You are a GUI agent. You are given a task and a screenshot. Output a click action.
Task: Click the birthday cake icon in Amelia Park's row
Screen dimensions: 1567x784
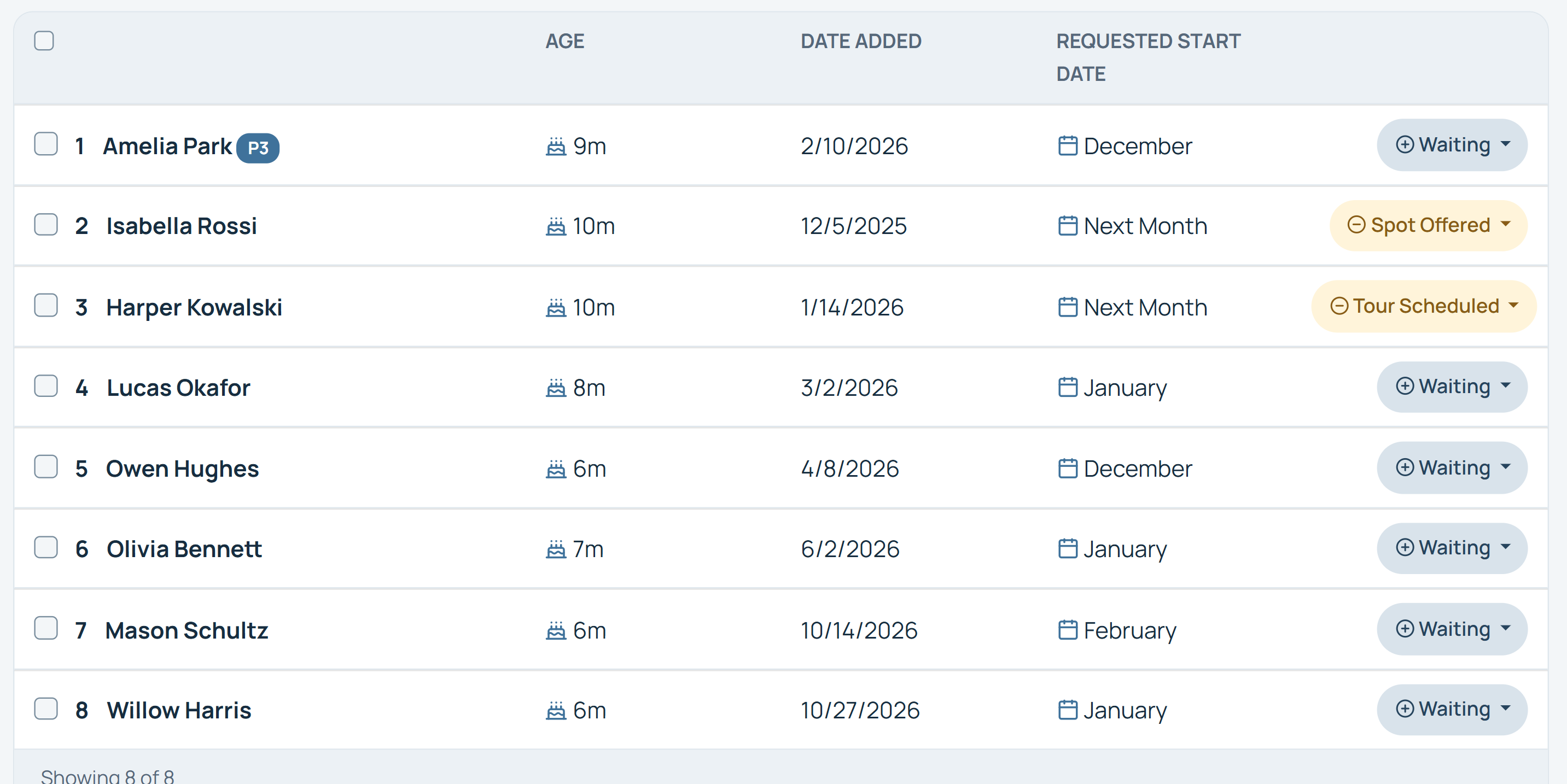click(x=555, y=147)
